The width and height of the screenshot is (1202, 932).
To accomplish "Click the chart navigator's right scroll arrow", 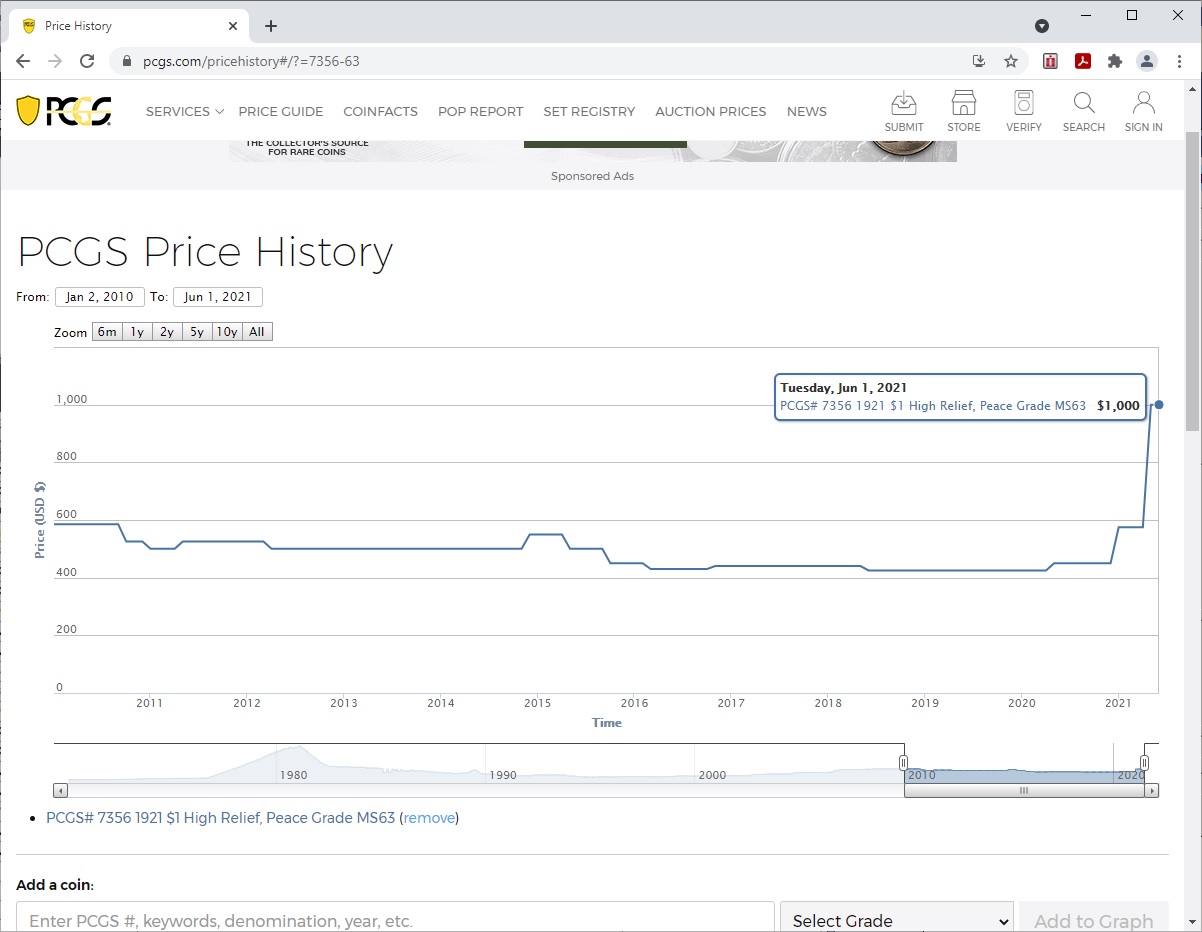I will pos(1152,791).
